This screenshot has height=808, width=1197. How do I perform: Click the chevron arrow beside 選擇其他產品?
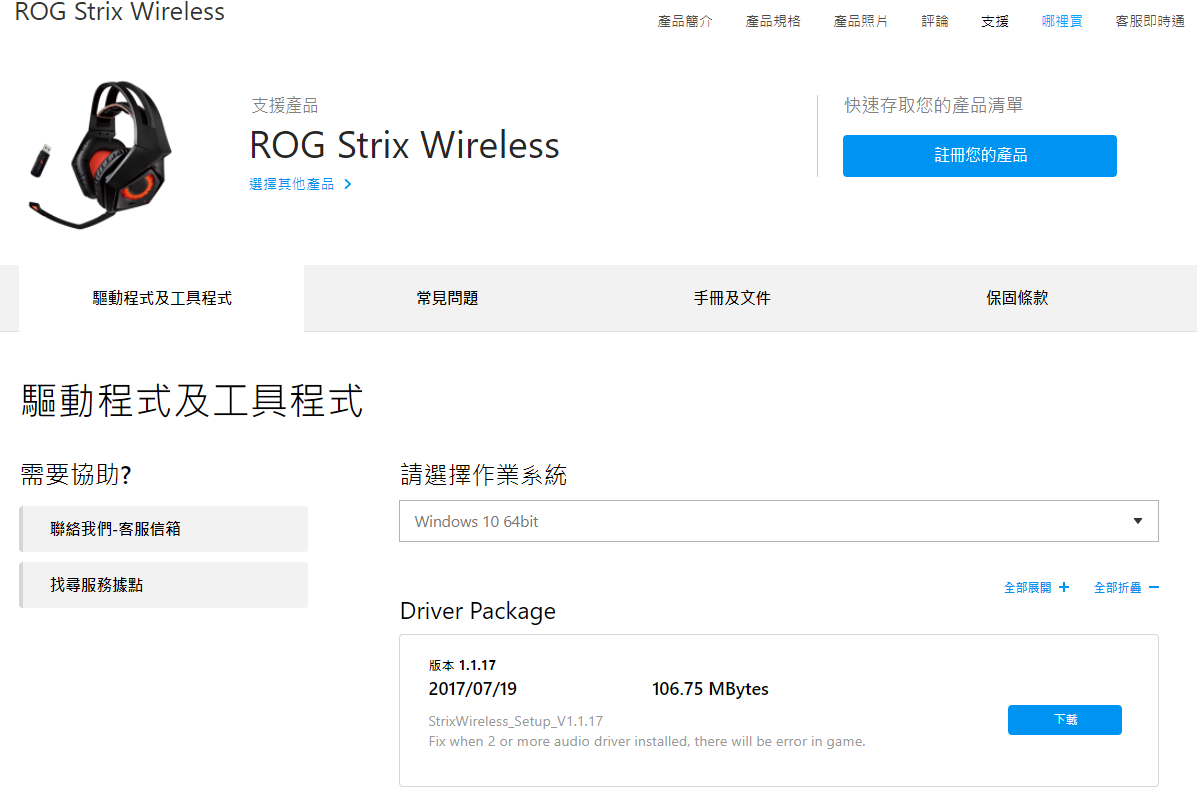coord(348,184)
